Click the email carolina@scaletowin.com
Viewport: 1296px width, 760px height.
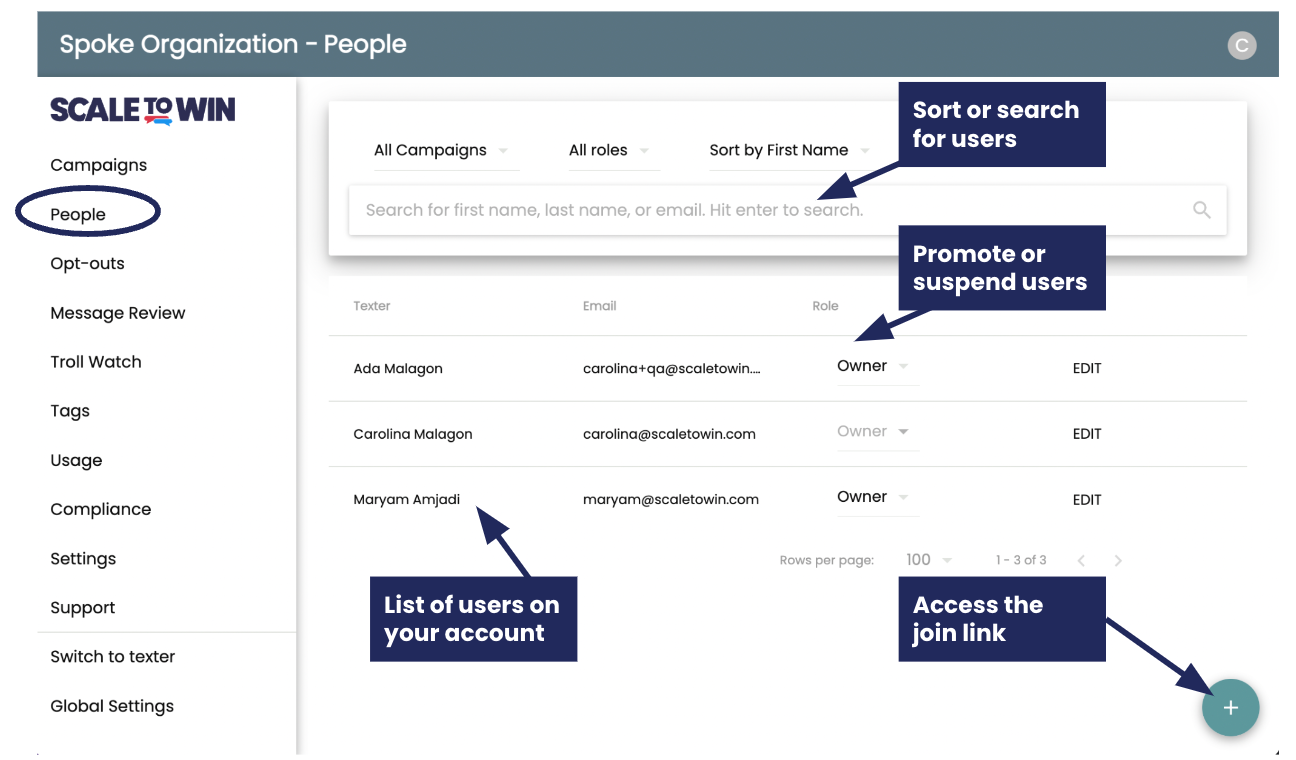[669, 434]
